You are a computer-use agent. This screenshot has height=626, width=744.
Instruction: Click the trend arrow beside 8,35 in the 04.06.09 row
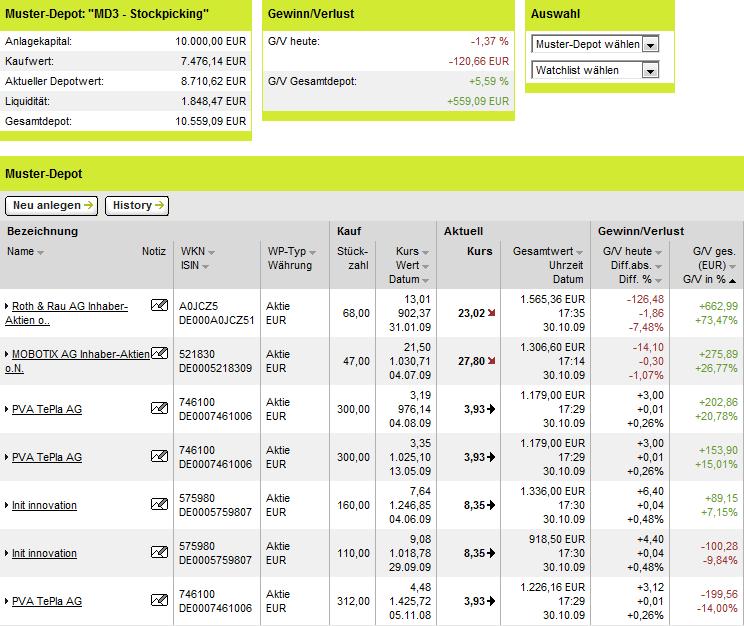click(x=491, y=505)
